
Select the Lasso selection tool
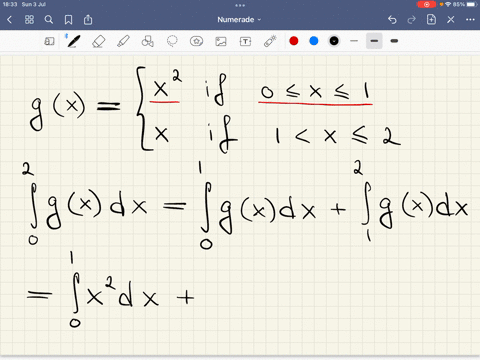pyautogui.click(x=172, y=41)
